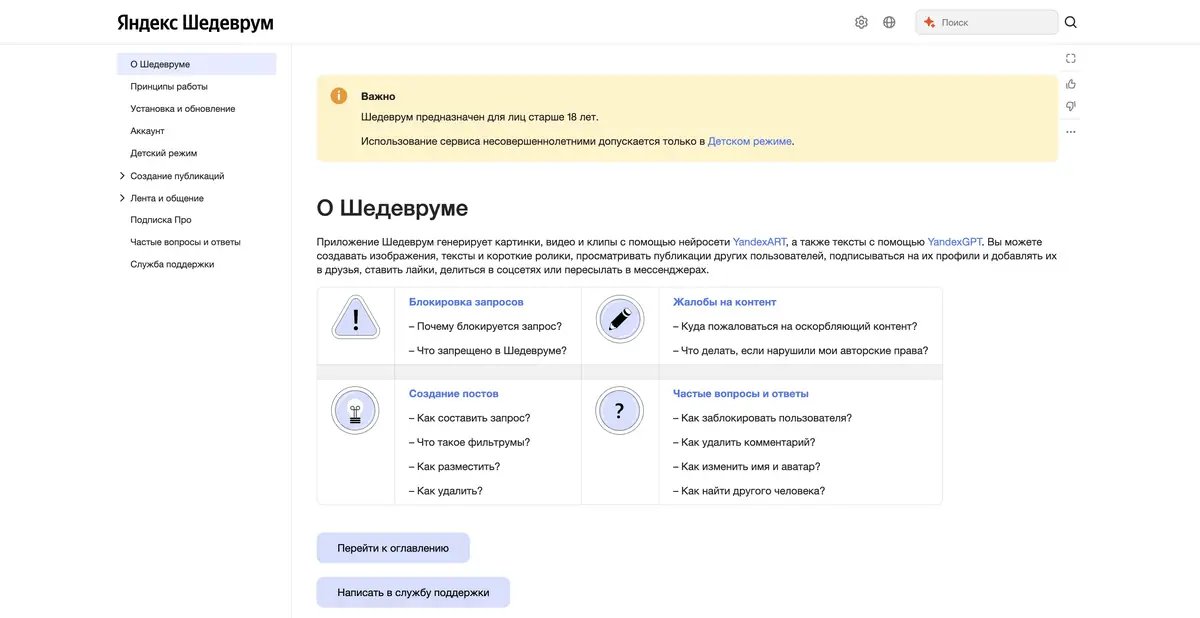1200x618 pixels.
Task: Follow the Детском режиме link in notice
Action: tap(750, 141)
